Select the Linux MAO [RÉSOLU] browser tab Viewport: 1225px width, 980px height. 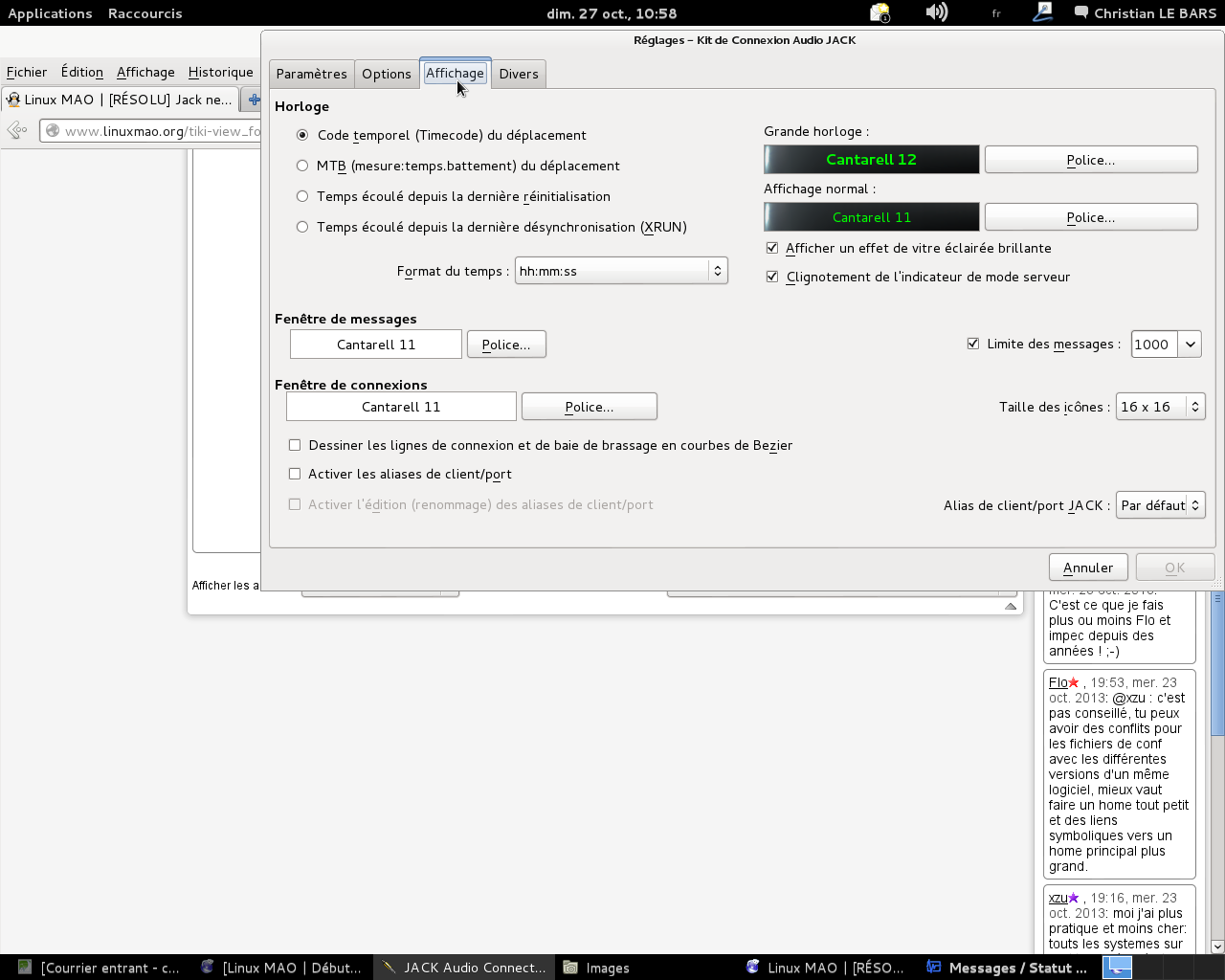121,100
